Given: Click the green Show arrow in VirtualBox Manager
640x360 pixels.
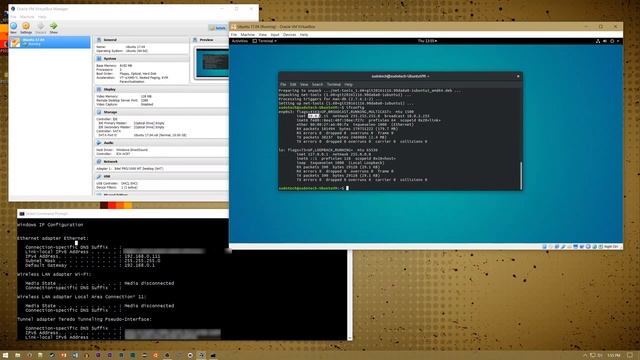Looking at the screenshot, I should pyautogui.click(x=53, y=27).
